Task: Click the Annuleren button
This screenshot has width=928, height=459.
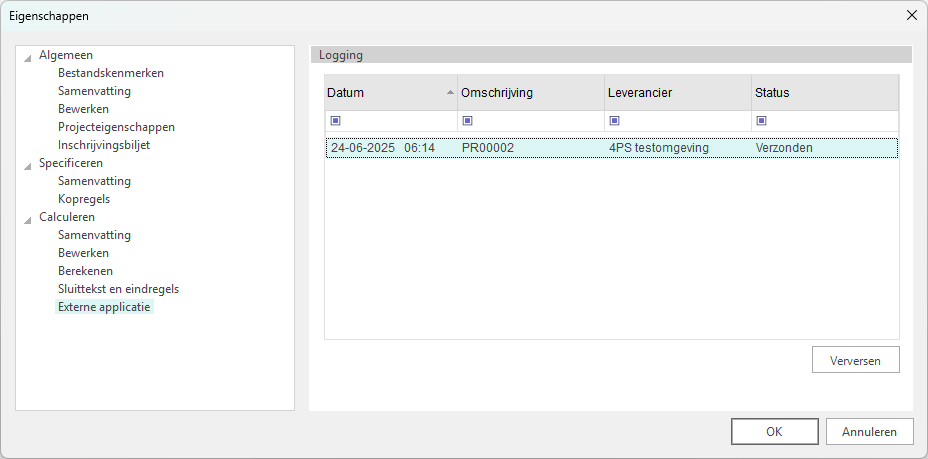Action: (869, 432)
